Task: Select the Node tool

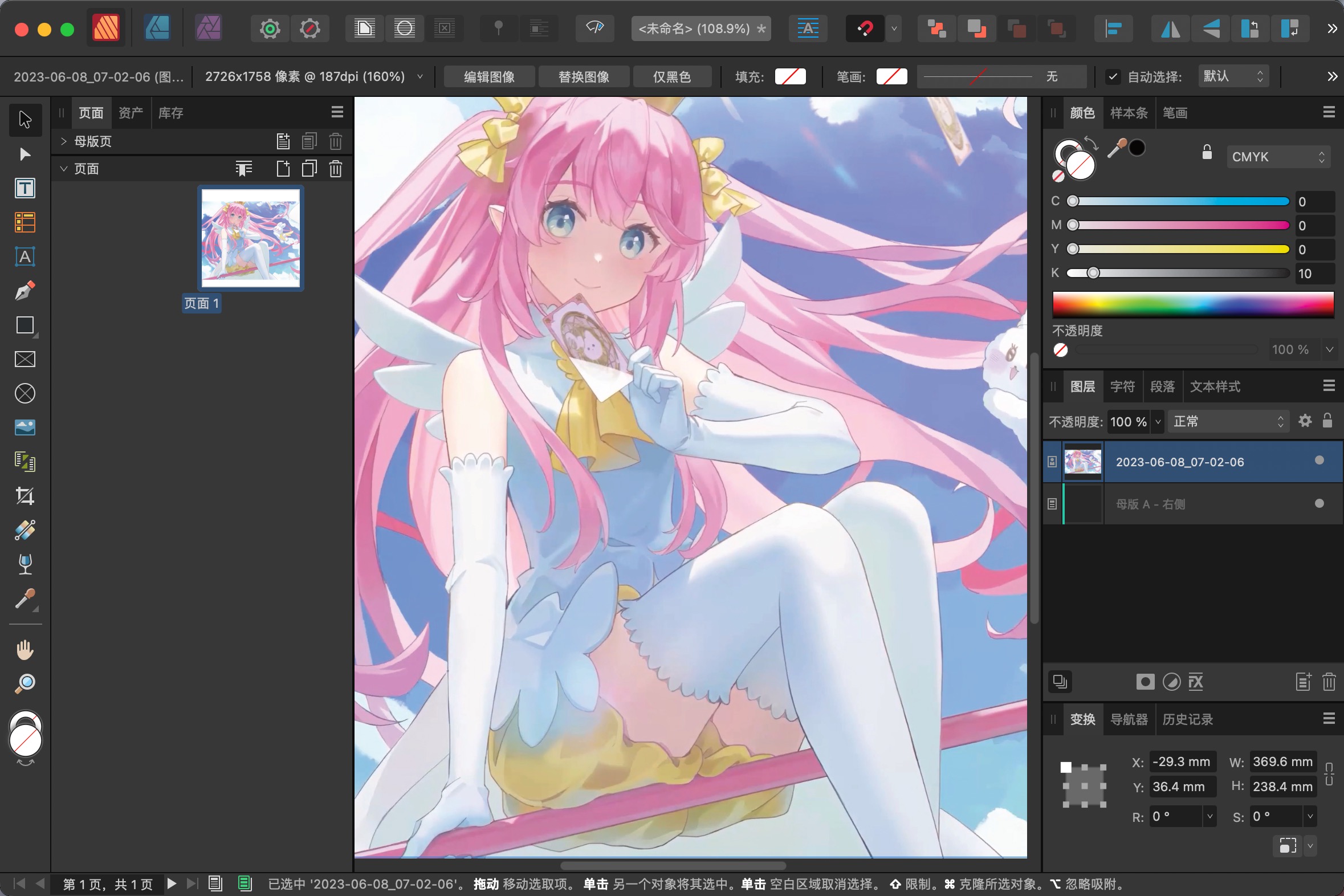Action: tap(25, 154)
